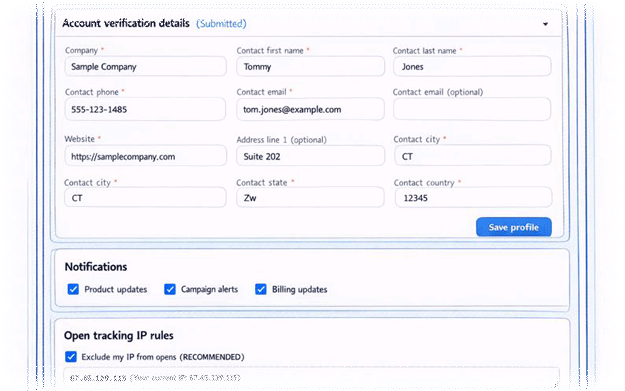This screenshot has height=391, width=625.
Task: Collapse the Account verification details section arrow
Action: point(545,24)
